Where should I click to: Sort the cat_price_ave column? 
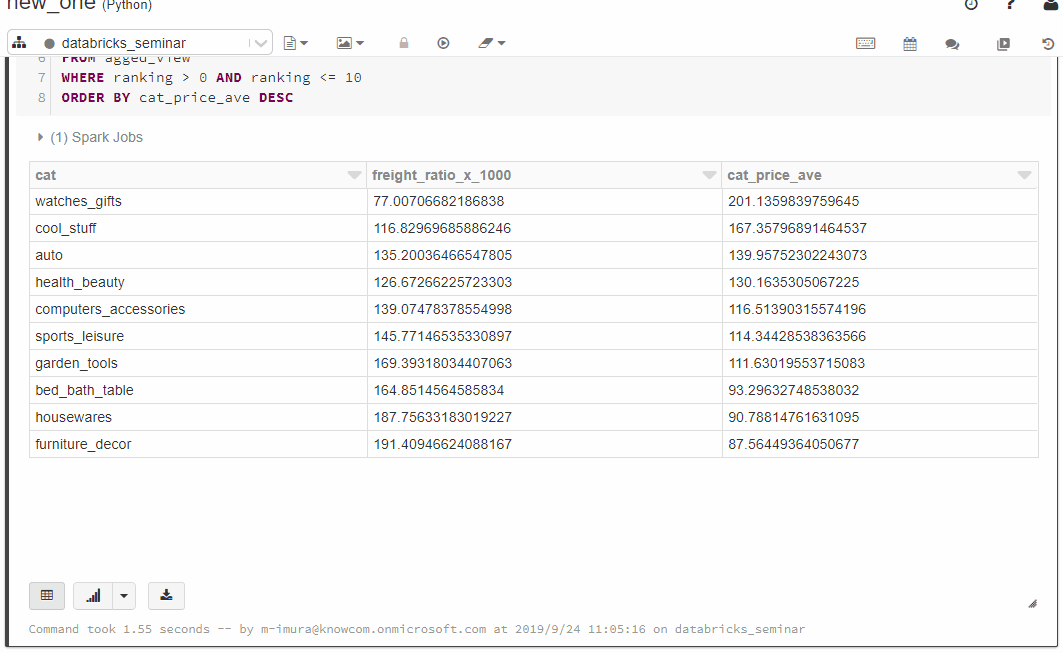point(1024,175)
